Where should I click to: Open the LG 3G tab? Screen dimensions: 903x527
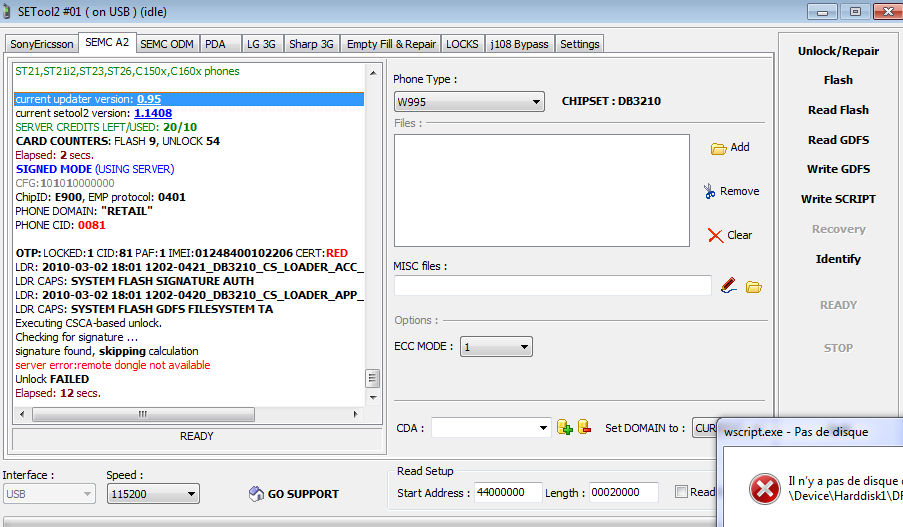point(261,44)
